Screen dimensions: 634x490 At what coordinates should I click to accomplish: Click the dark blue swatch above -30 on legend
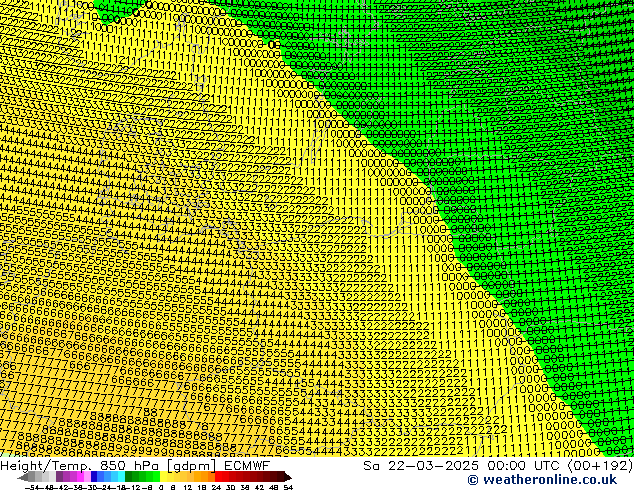(x=94, y=477)
